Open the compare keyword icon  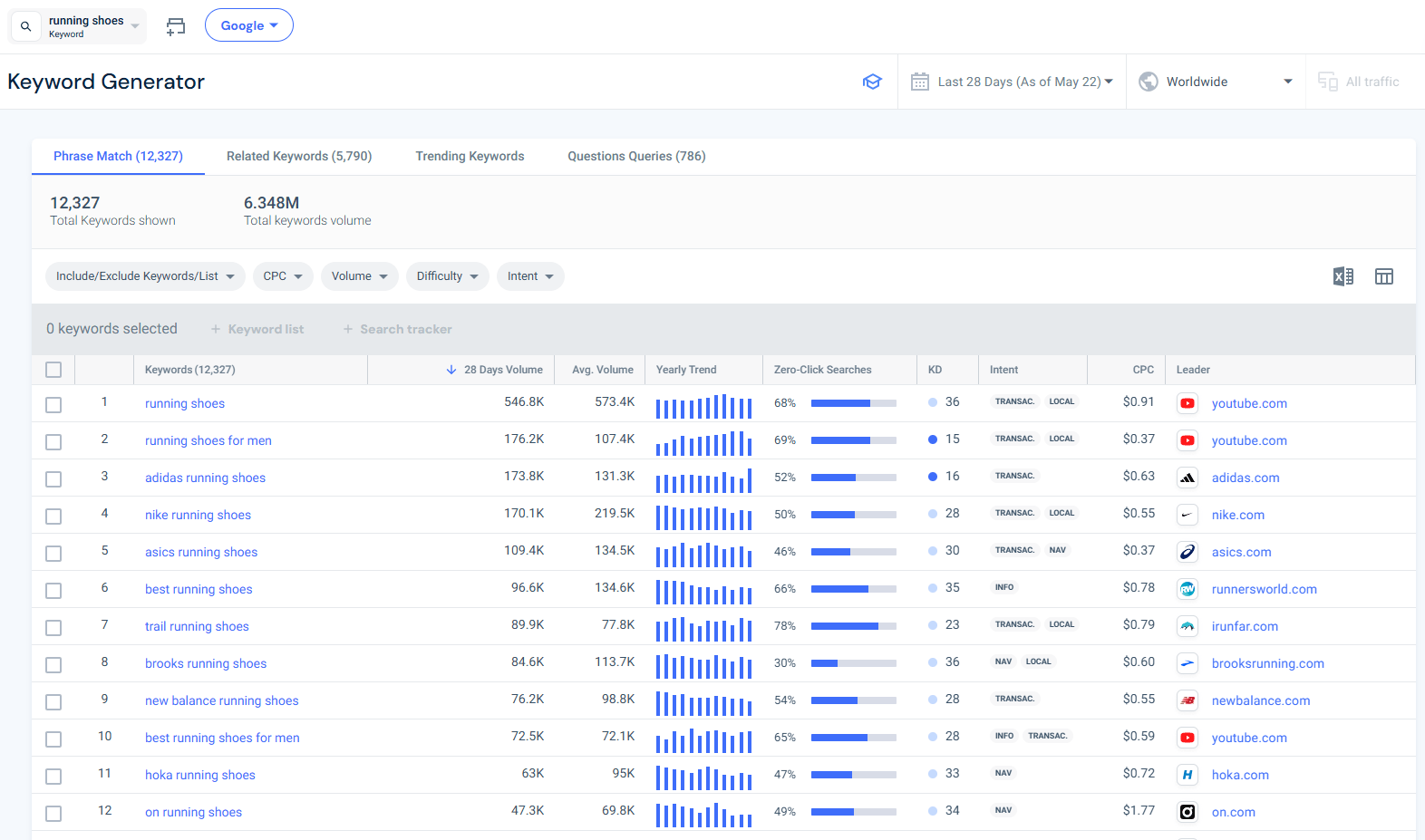176,26
